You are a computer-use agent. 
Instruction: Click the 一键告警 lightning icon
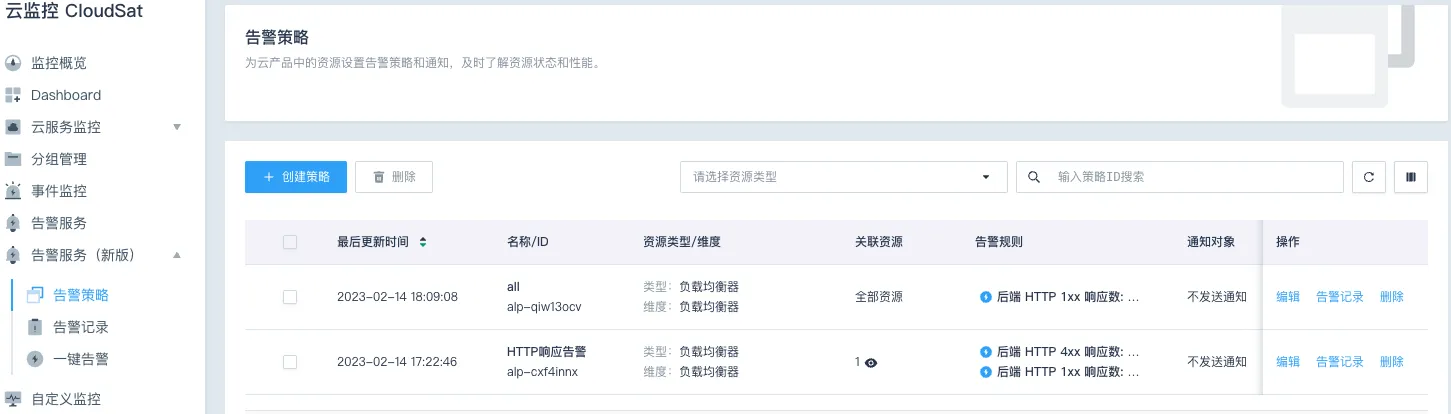[x=35, y=359]
